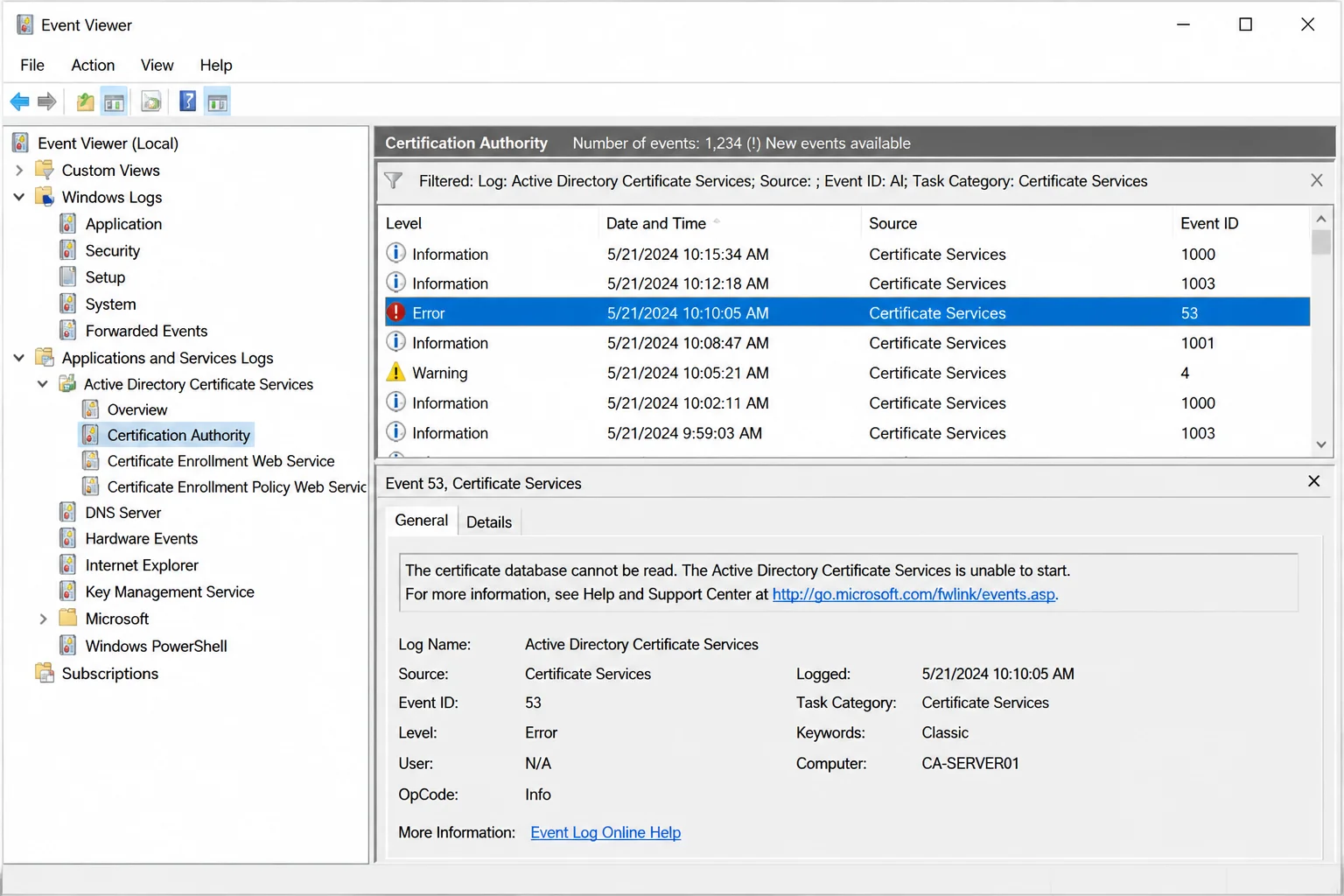The image size is (1344, 896).
Task: Open the File menu
Action: pyautogui.click(x=32, y=65)
